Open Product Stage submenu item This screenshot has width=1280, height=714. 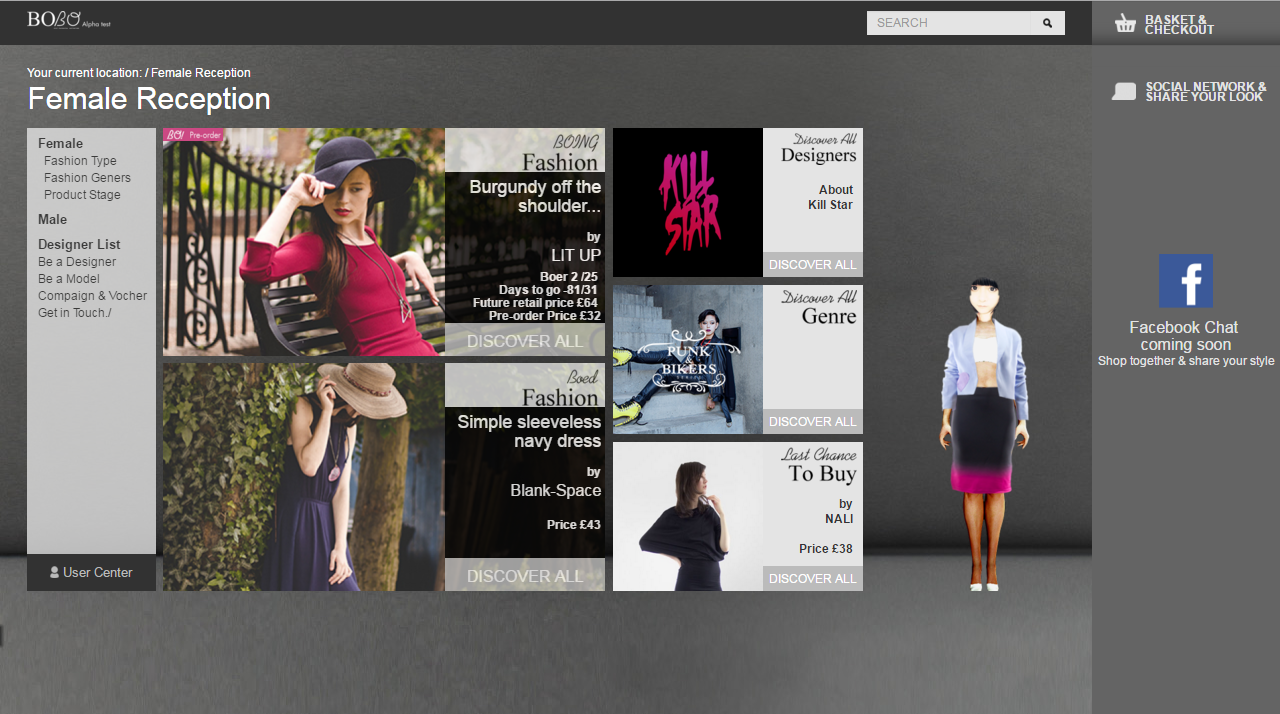(x=82, y=195)
